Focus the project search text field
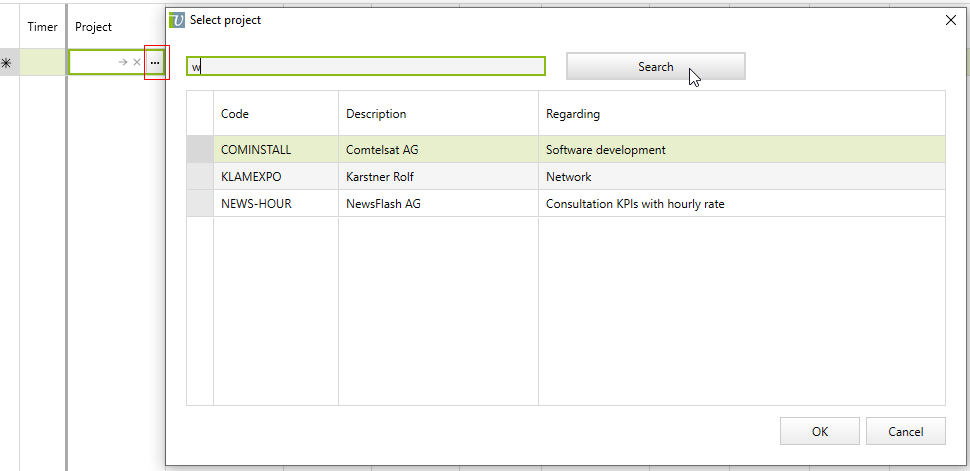 366,67
